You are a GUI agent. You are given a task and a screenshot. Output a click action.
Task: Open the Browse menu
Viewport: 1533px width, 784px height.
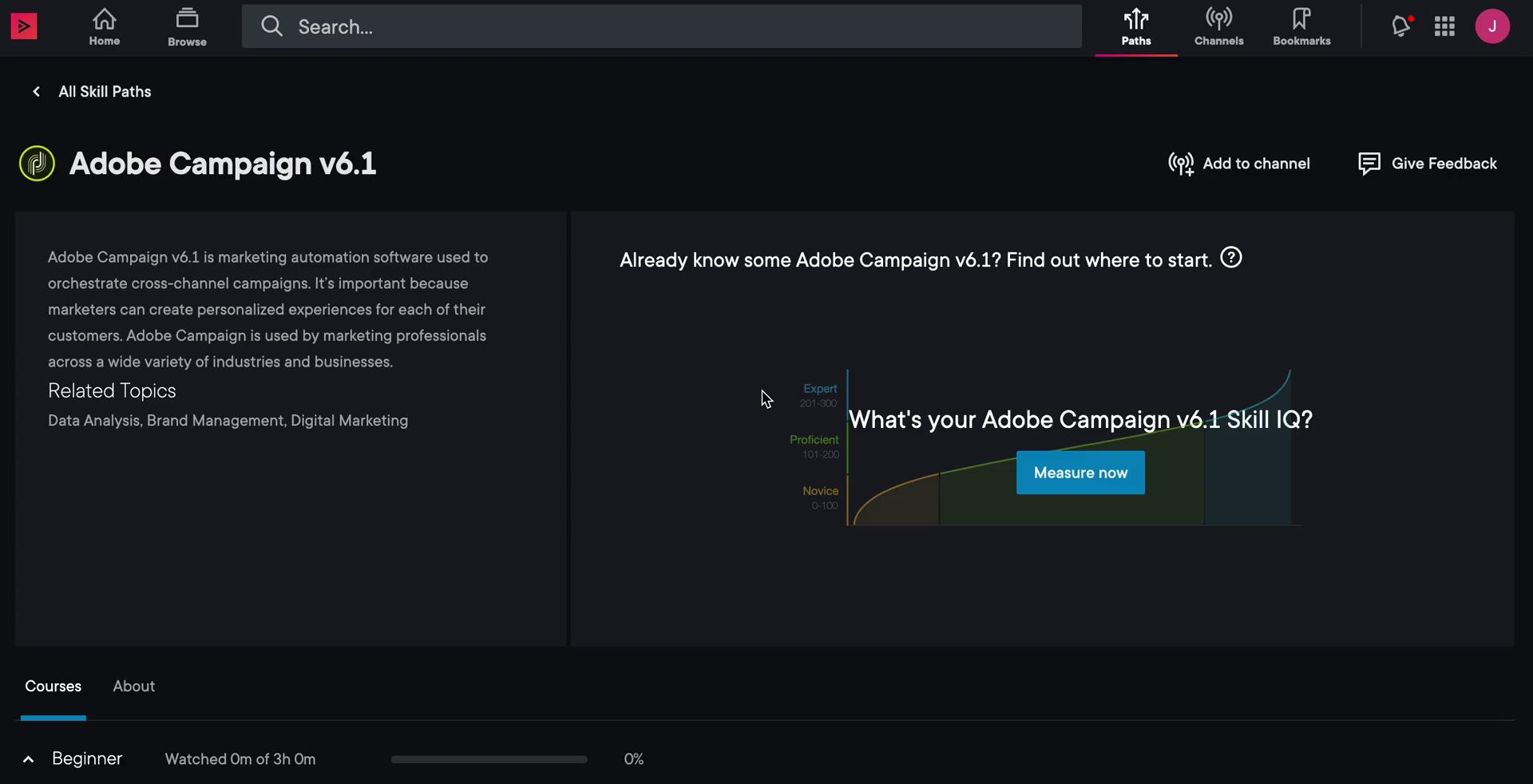[x=188, y=27]
